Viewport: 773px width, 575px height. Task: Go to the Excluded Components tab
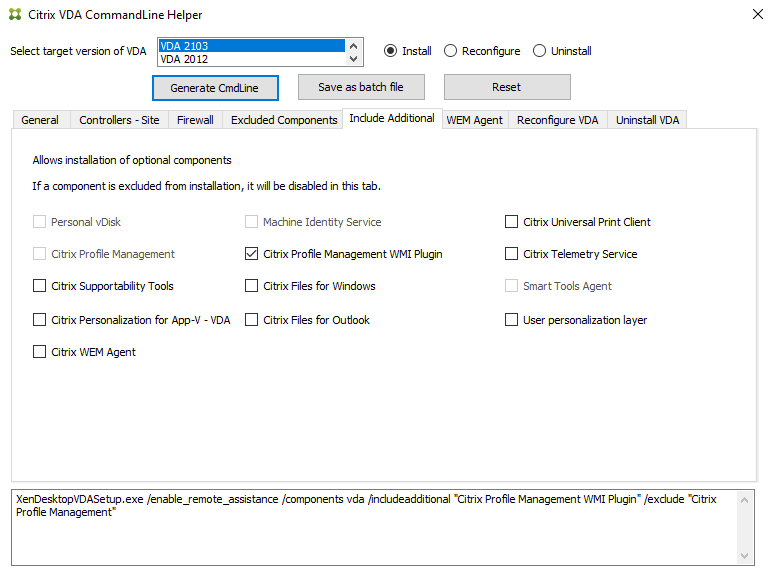point(284,120)
